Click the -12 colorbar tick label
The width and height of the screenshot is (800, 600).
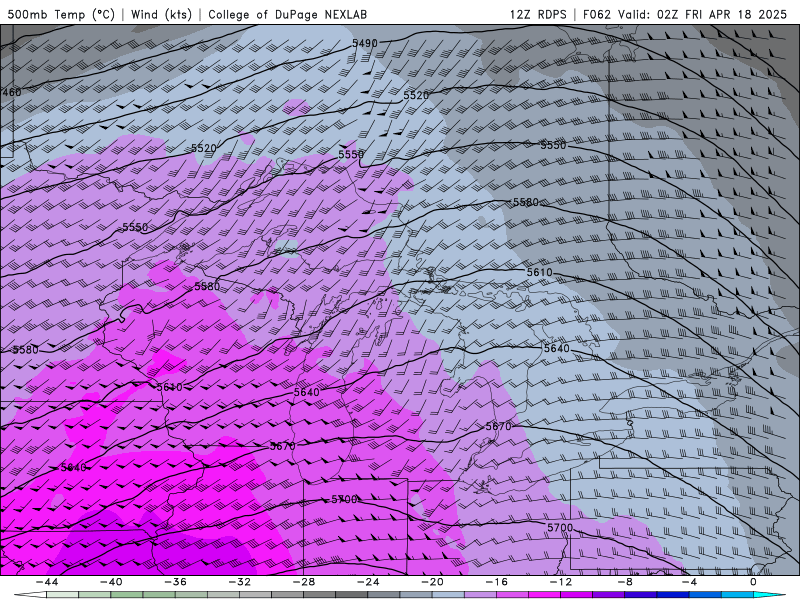561,582
